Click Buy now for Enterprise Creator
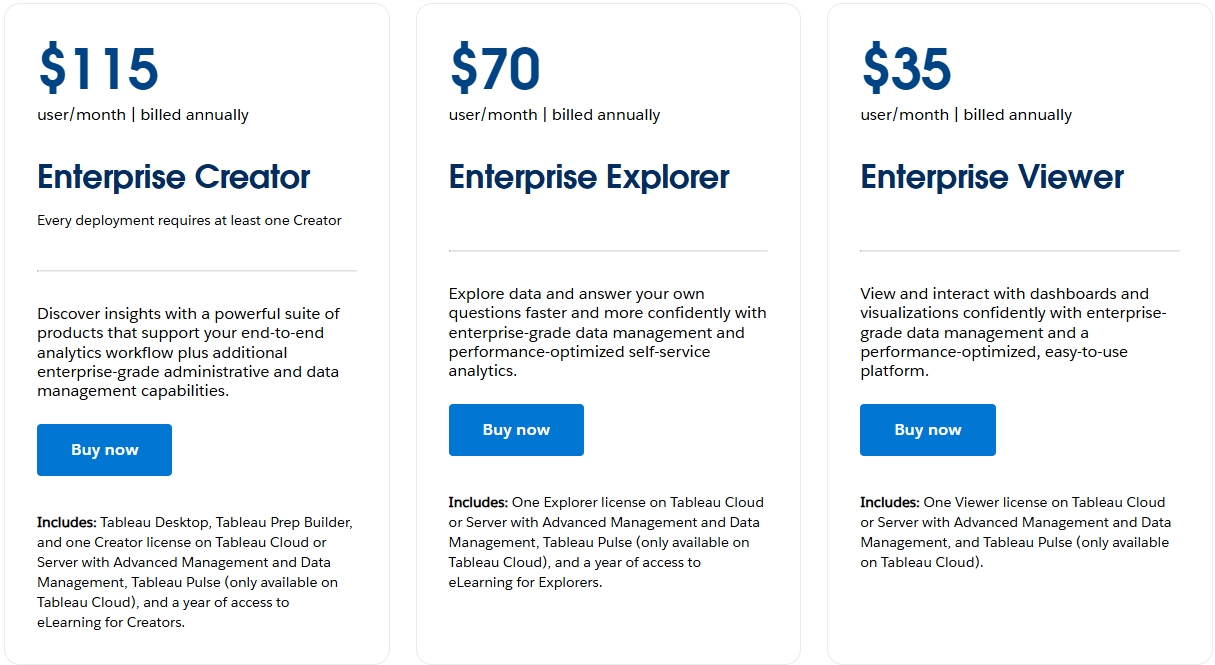 coord(104,450)
